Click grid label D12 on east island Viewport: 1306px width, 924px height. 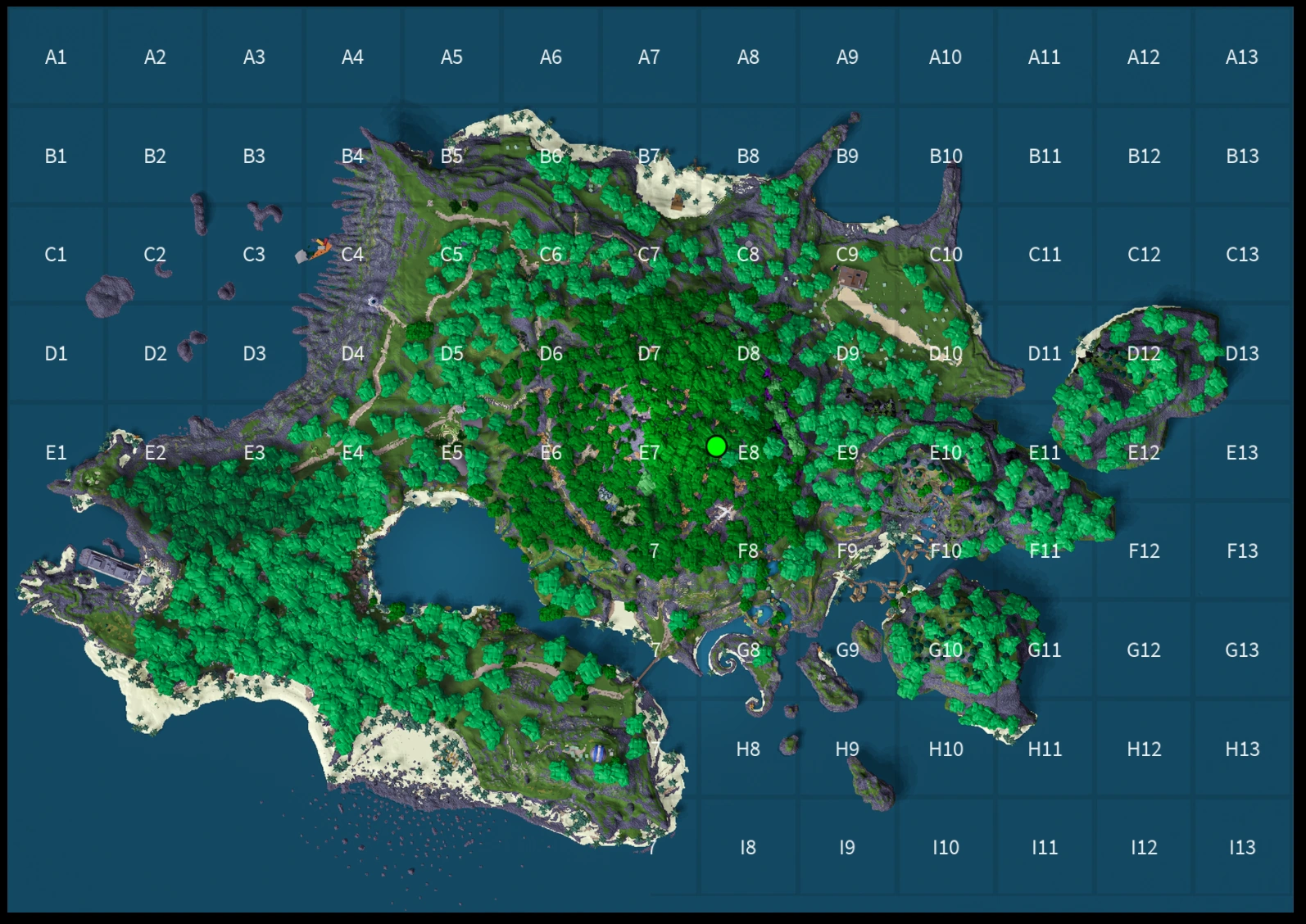1144,354
